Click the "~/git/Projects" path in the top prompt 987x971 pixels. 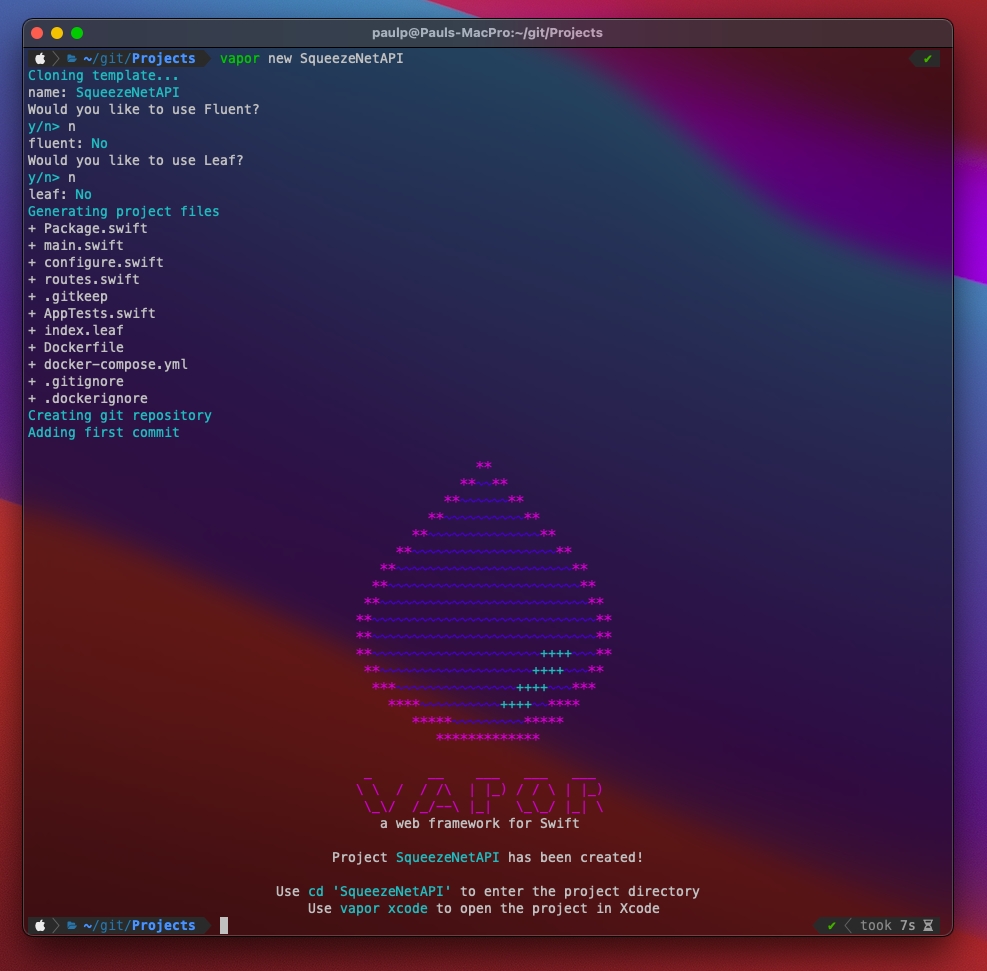[x=139, y=59]
